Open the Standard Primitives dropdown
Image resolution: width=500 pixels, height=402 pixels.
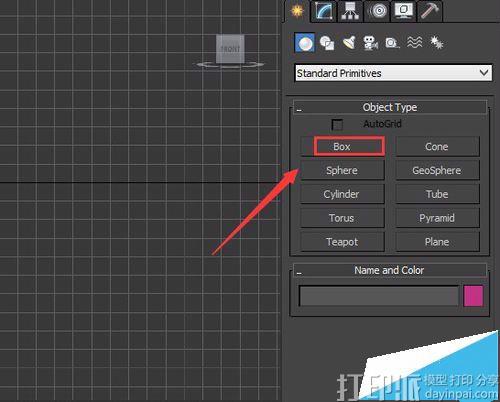click(x=393, y=73)
